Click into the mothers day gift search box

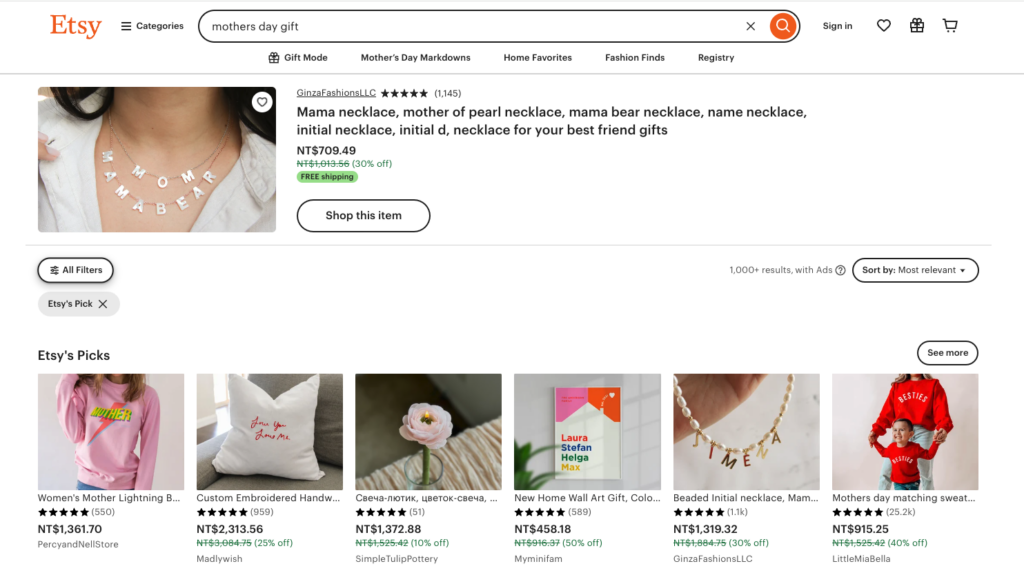[470, 26]
